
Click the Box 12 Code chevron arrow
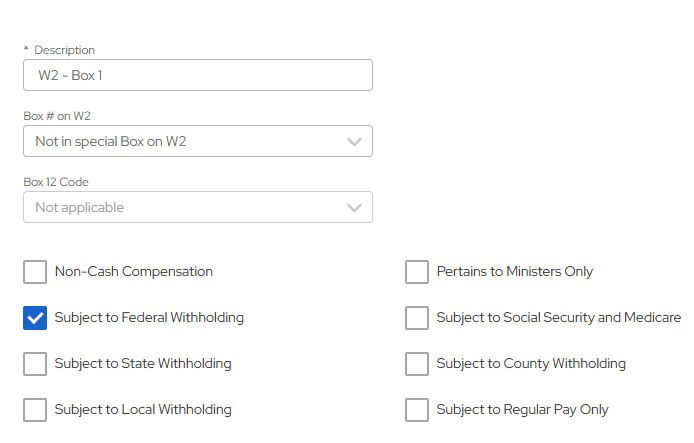[x=354, y=208]
